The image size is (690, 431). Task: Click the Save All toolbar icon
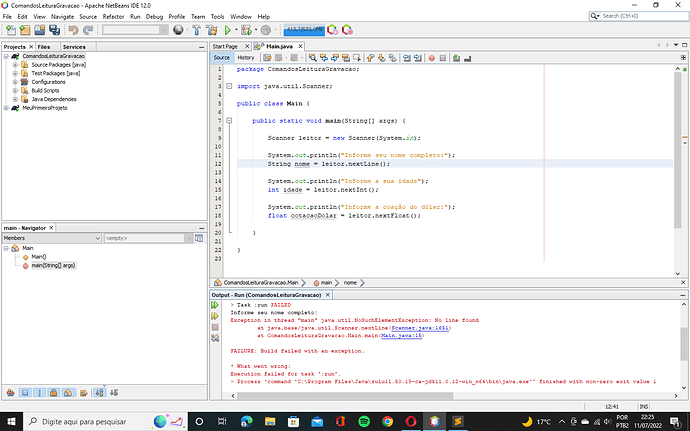click(x=54, y=30)
